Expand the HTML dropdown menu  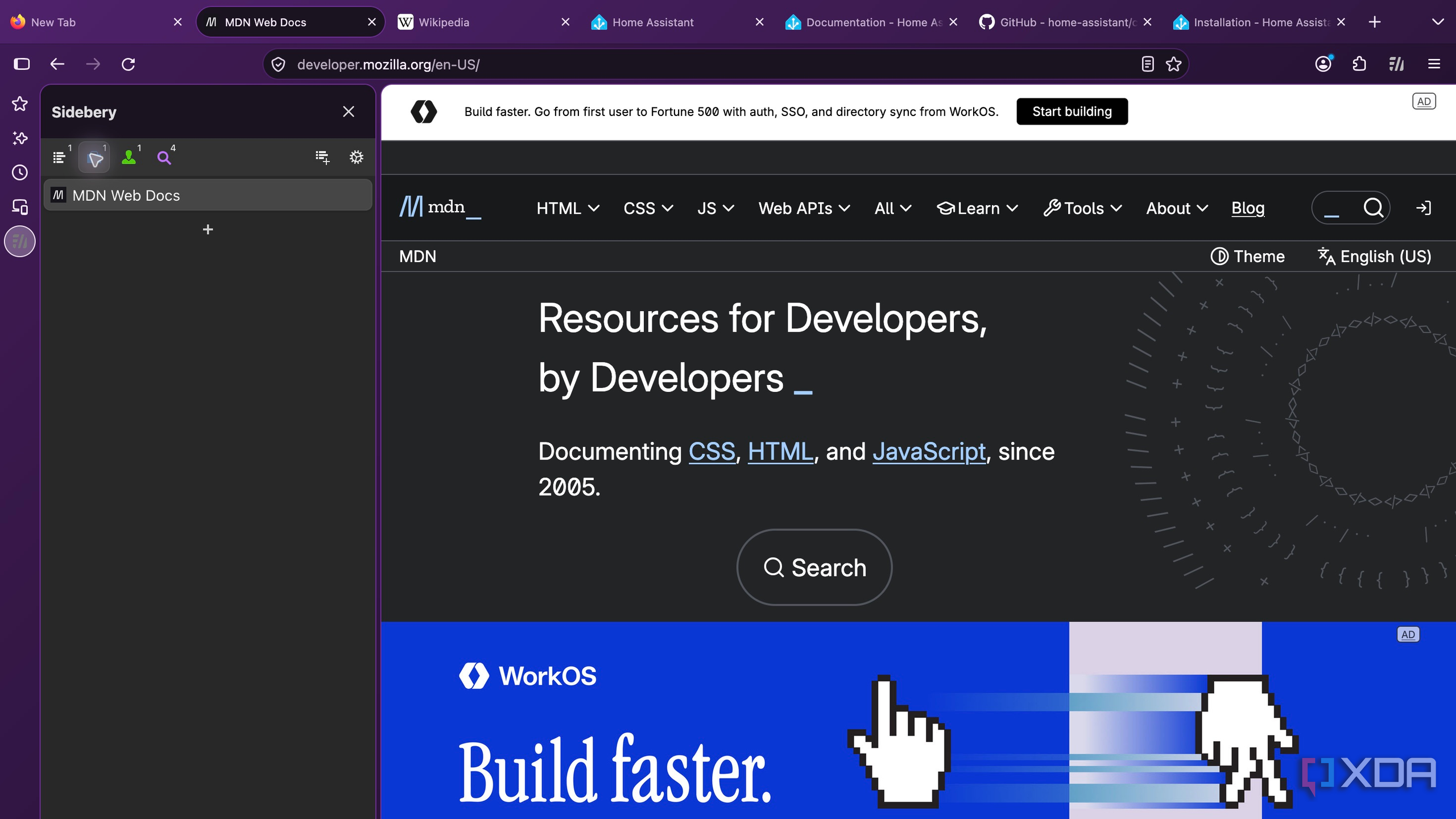point(568,208)
